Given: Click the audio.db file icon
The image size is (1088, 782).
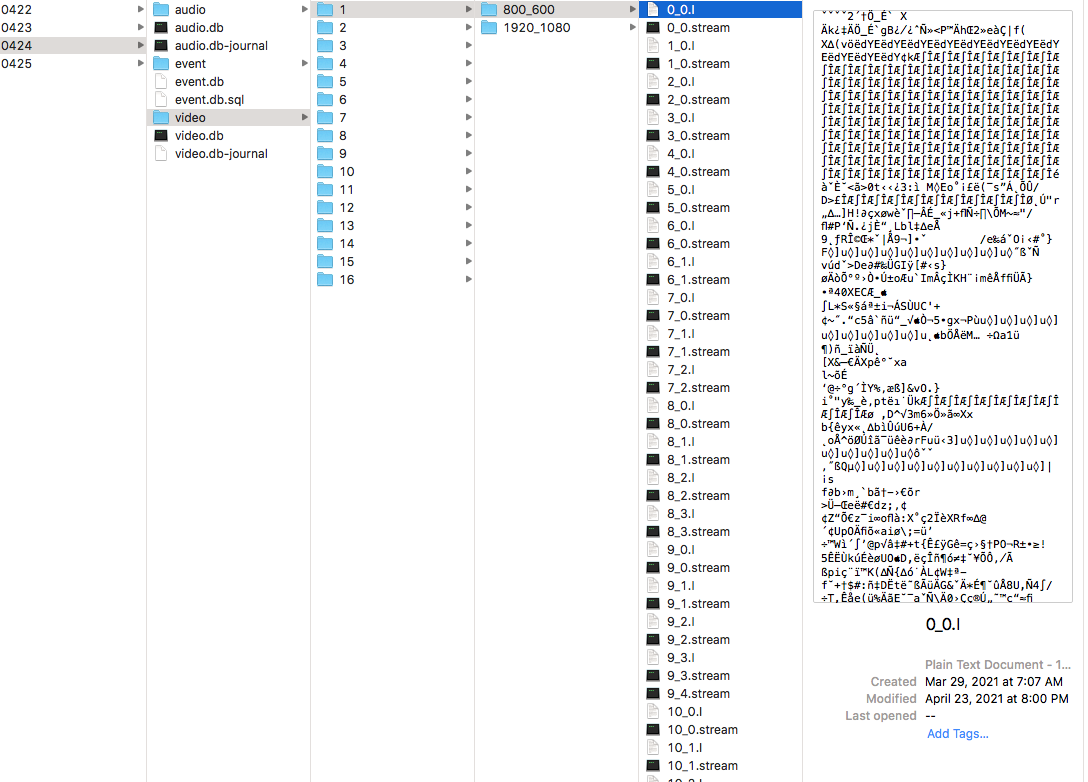Looking at the screenshot, I should (161, 28).
